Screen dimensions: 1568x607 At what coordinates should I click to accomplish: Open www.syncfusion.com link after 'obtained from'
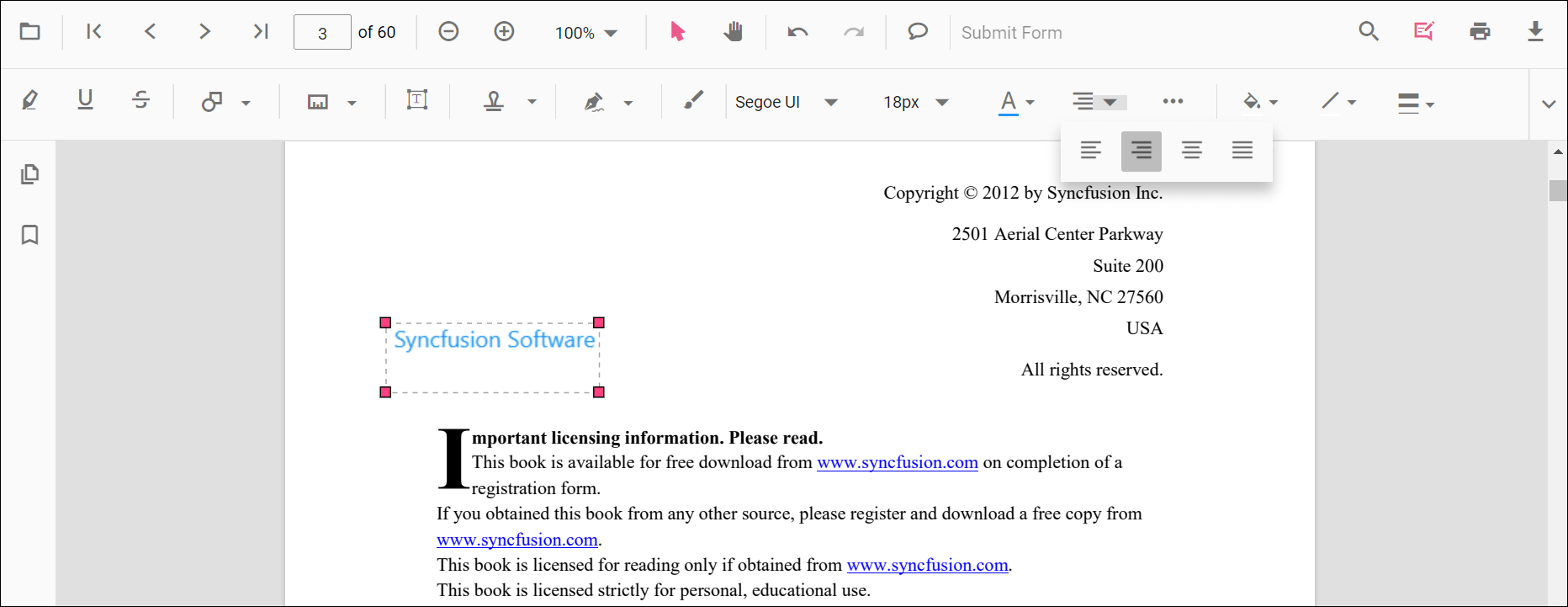pyautogui.click(x=927, y=565)
